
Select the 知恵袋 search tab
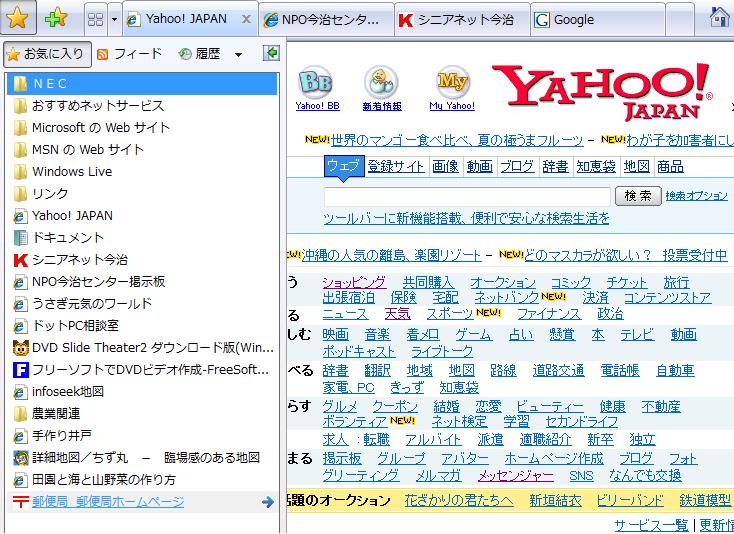click(x=595, y=166)
